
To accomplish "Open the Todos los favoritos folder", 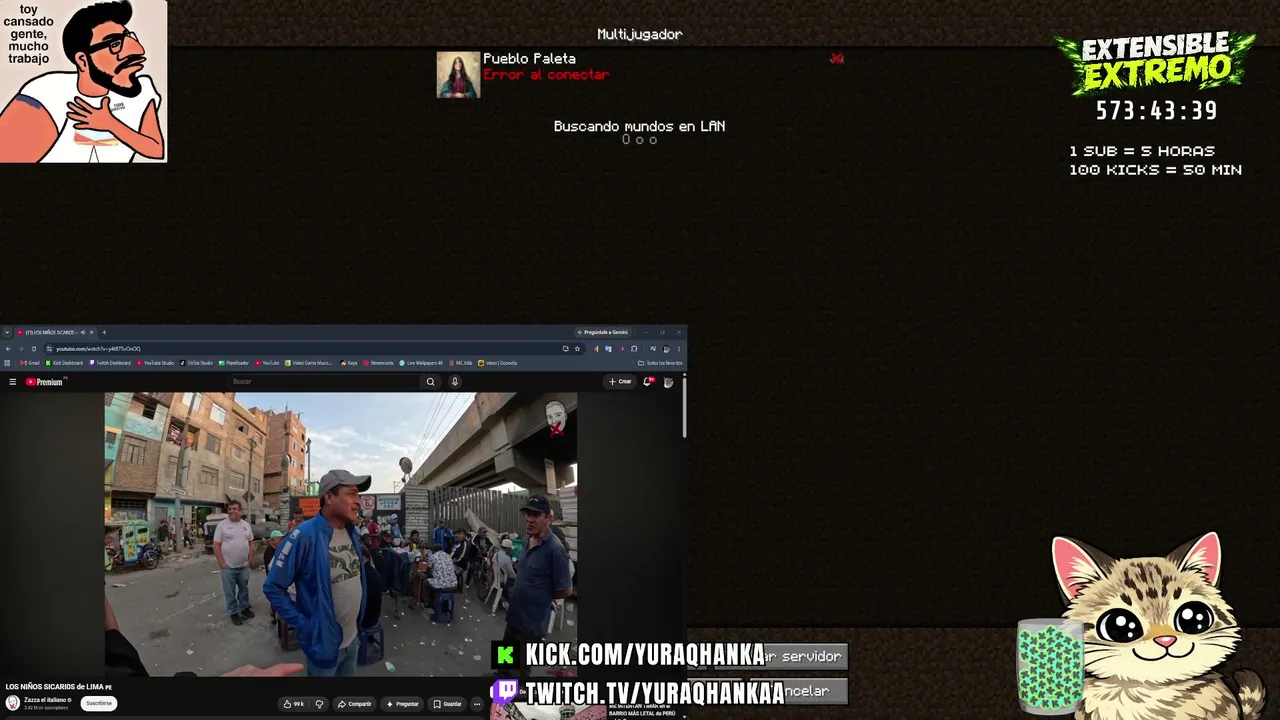I will point(660,363).
